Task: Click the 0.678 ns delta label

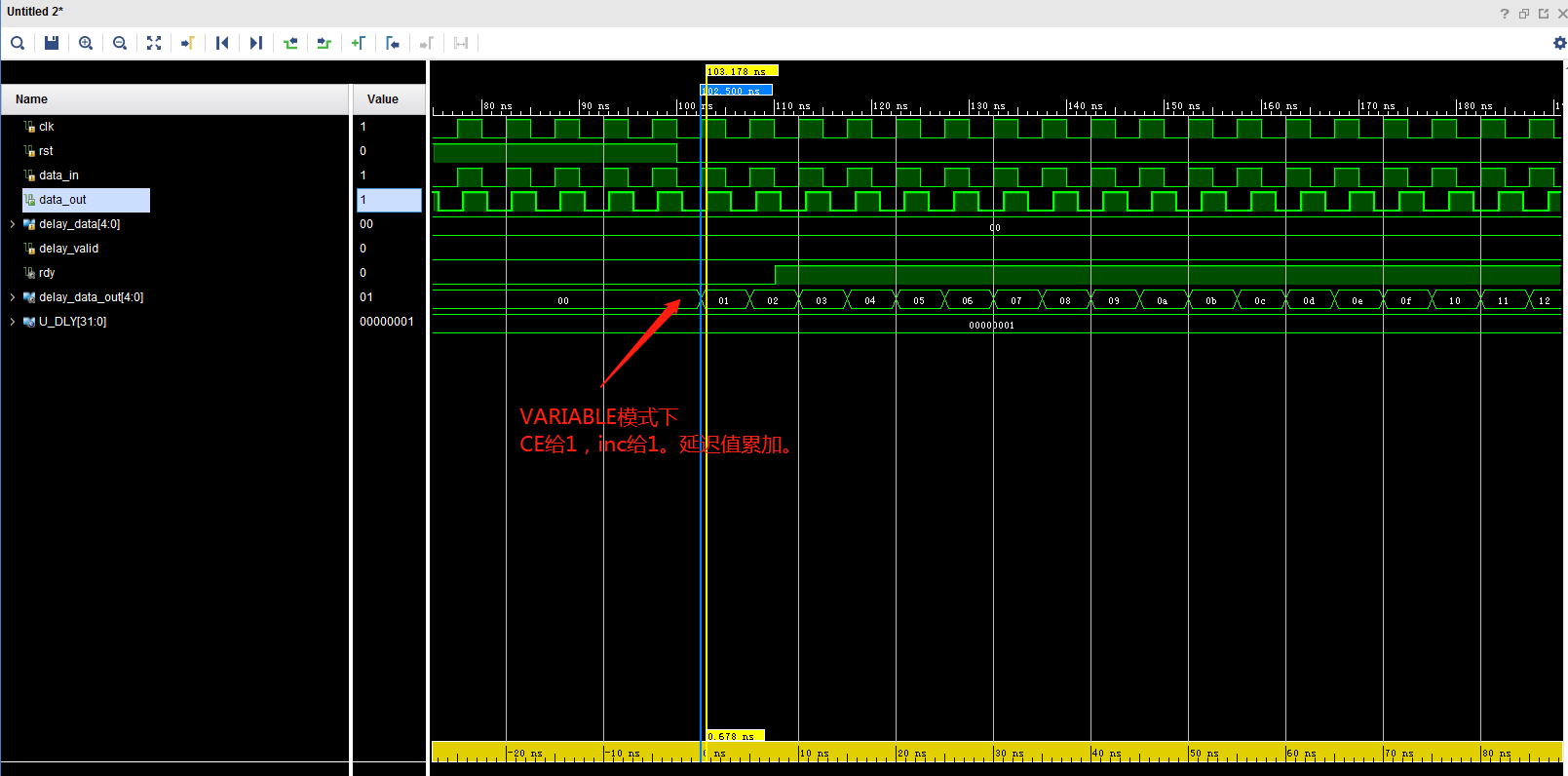Action: [735, 736]
